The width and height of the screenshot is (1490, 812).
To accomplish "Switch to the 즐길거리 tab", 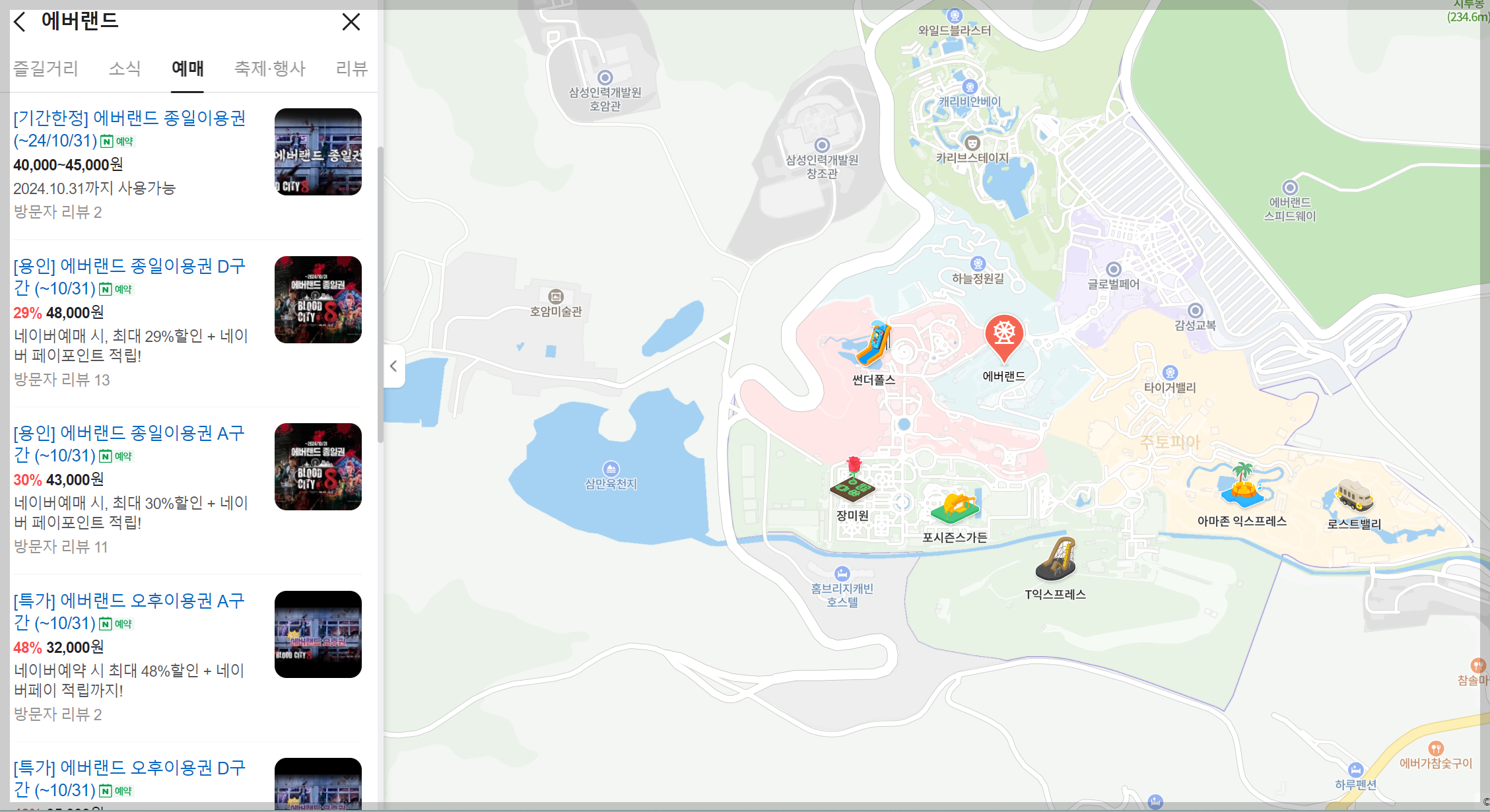I will tap(46, 68).
